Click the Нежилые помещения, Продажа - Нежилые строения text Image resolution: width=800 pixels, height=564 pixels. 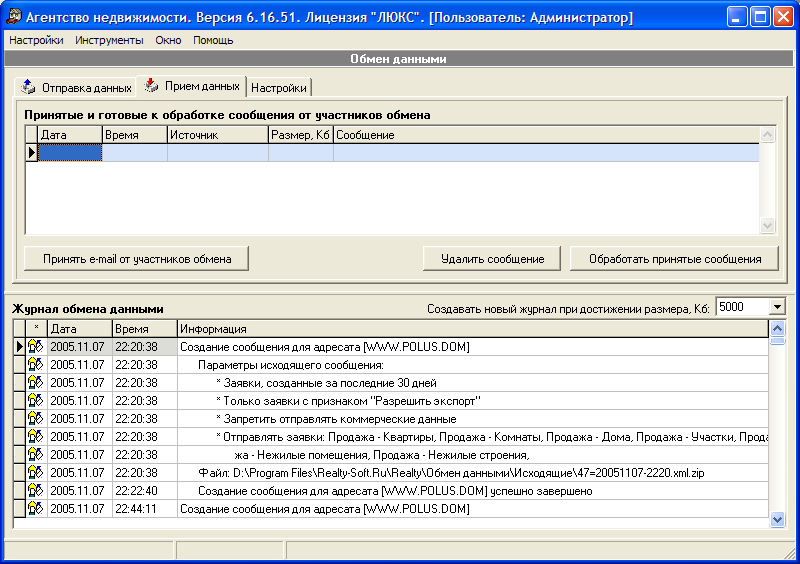pos(382,455)
